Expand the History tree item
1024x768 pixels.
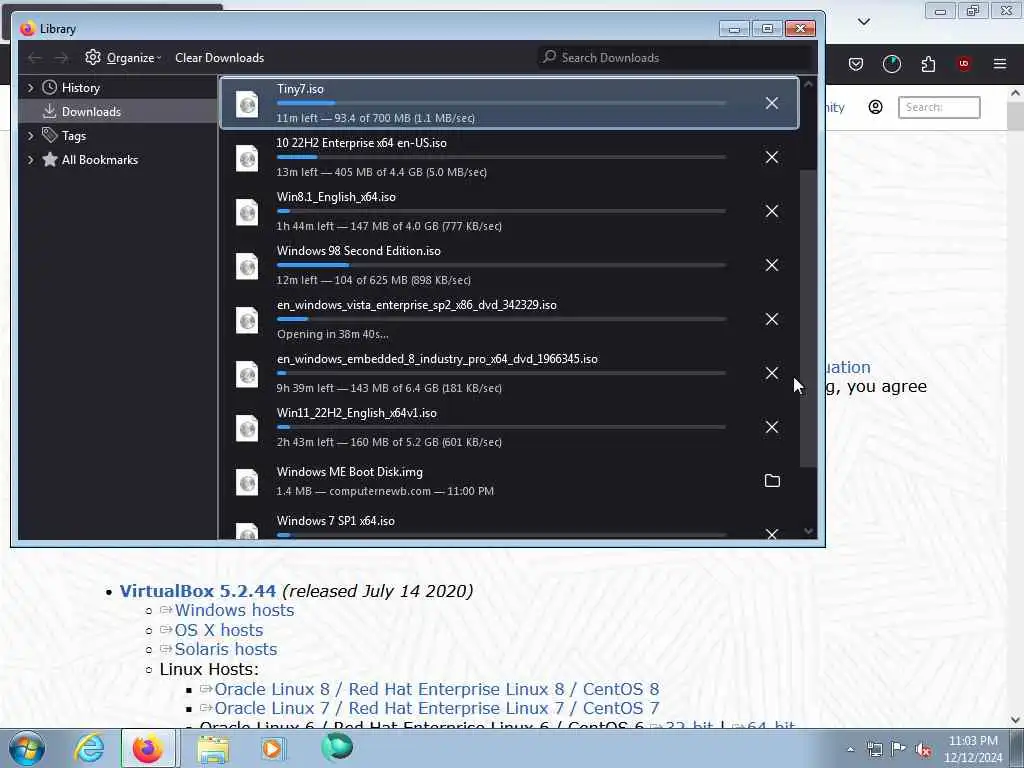(30, 88)
